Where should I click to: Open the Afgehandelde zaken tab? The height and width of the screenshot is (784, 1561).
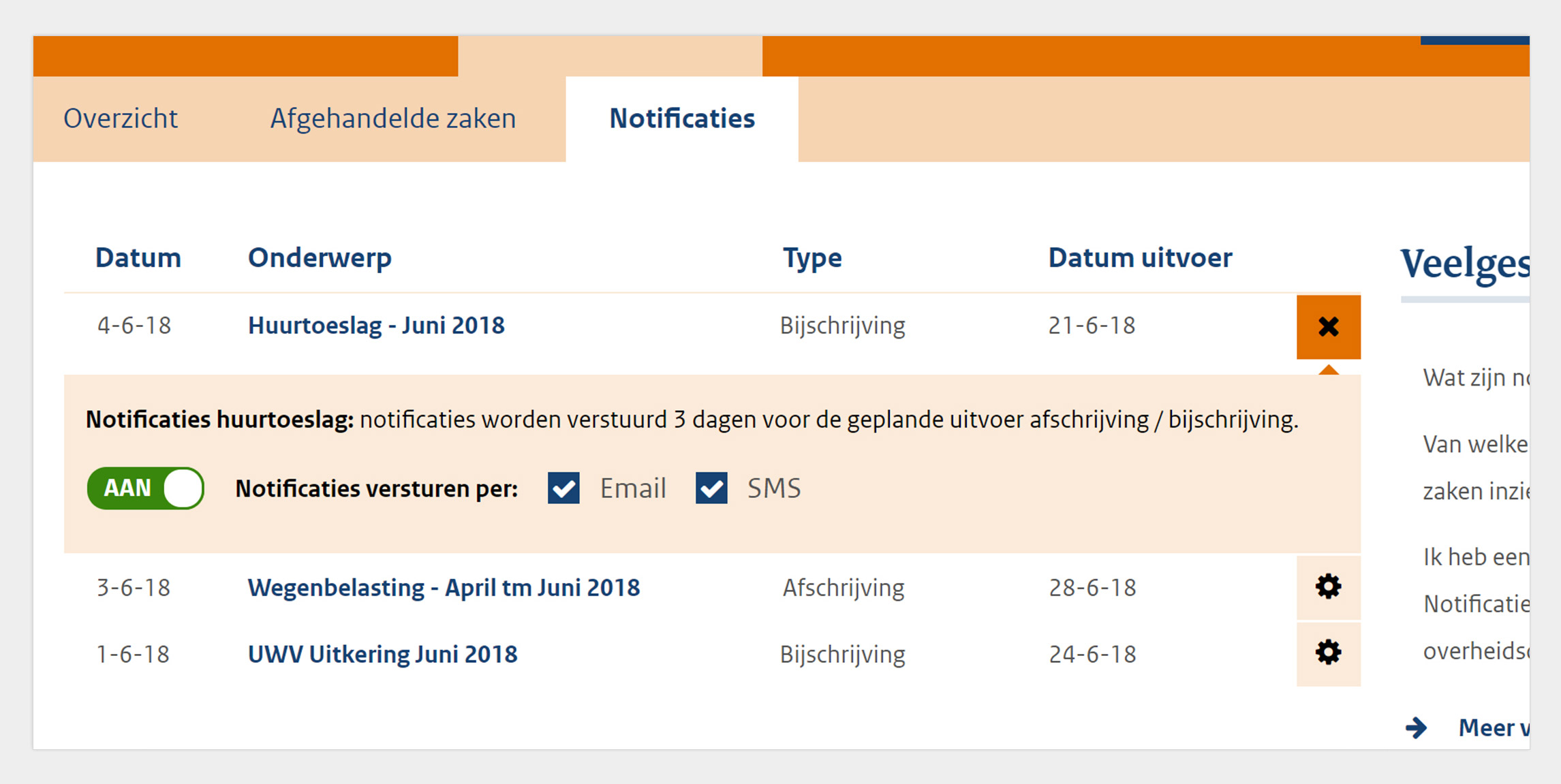[x=393, y=119]
